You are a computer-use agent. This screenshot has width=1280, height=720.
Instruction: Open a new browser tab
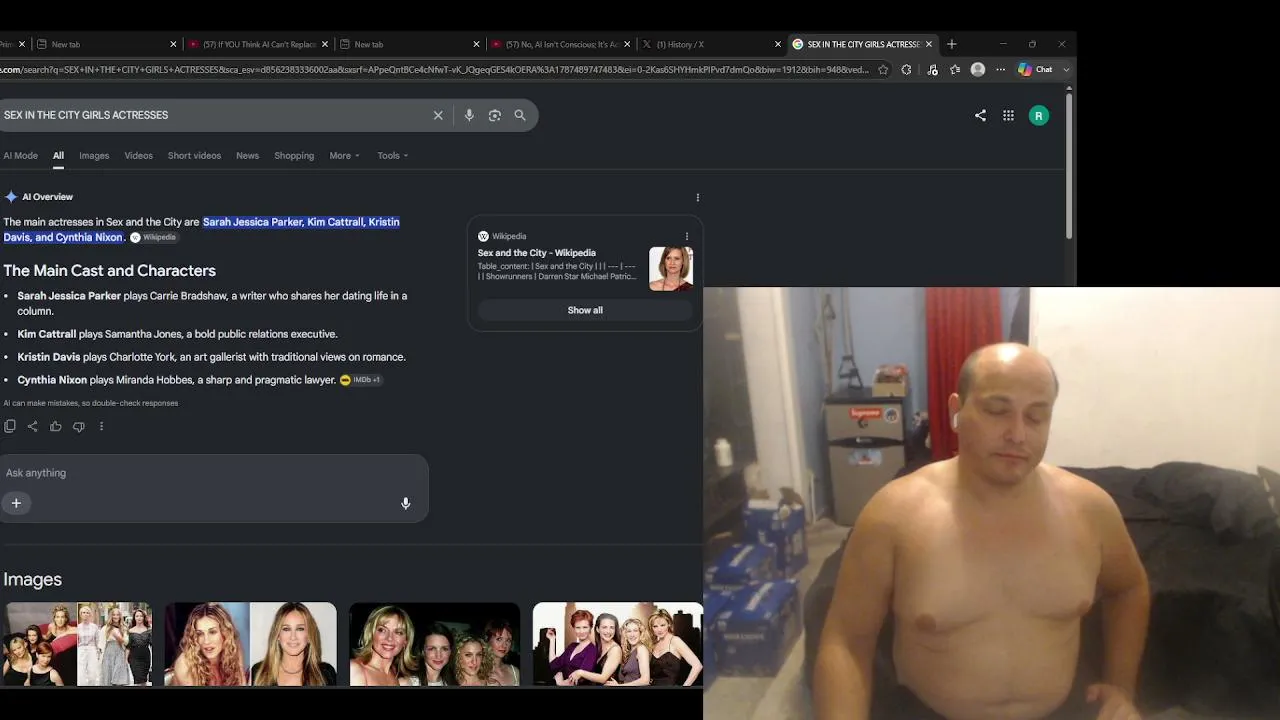pos(952,44)
